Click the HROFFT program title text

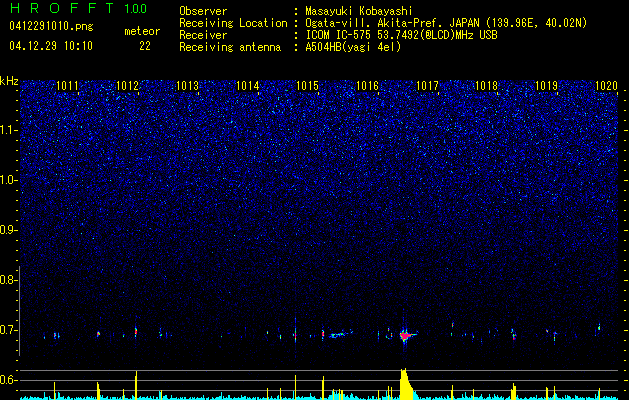coord(62,8)
